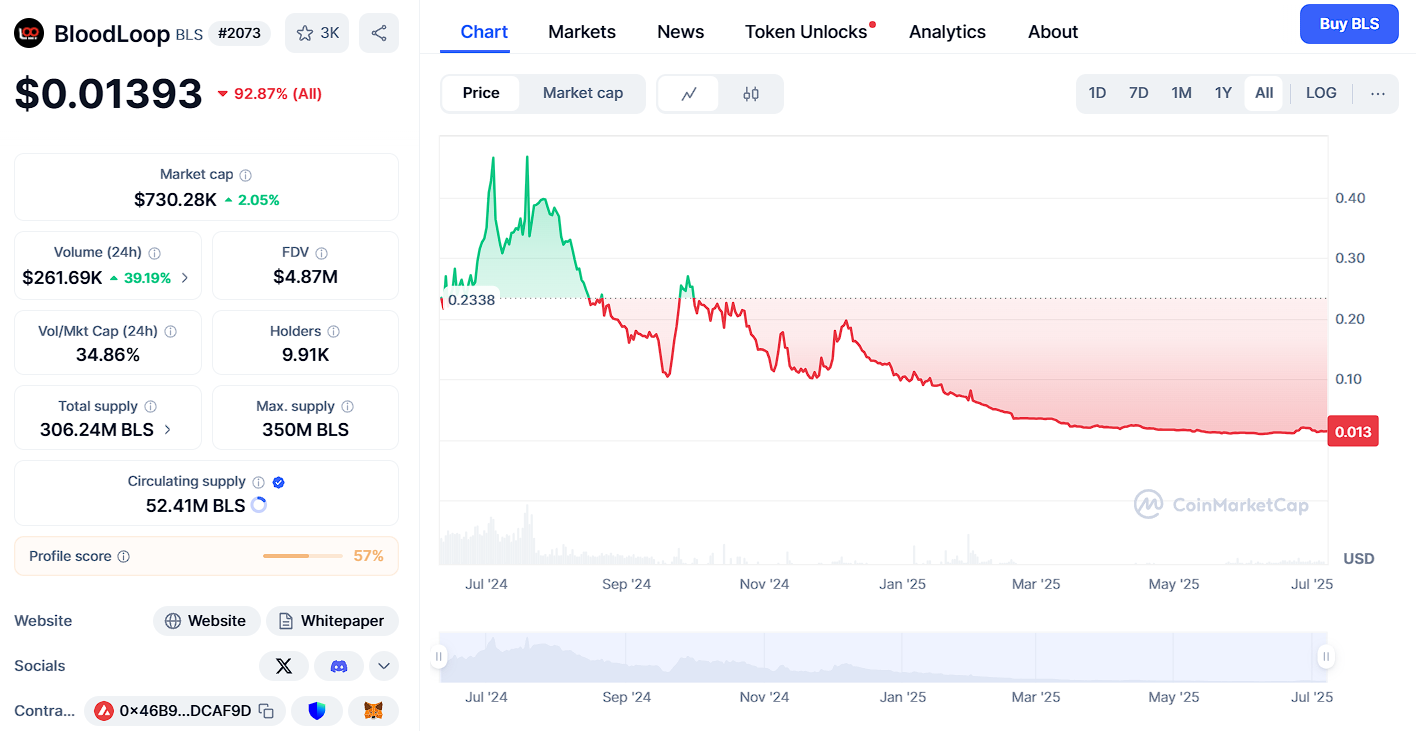The image size is (1416, 731).
Task: Set chart range to 1D
Action: pyautogui.click(x=1097, y=93)
